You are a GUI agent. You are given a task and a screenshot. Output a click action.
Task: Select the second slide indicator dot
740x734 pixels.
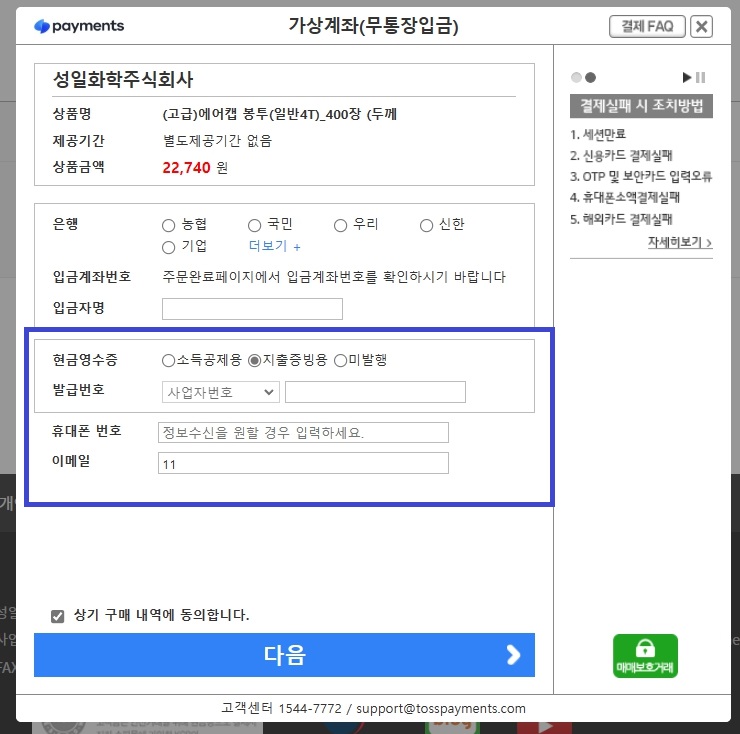point(590,77)
